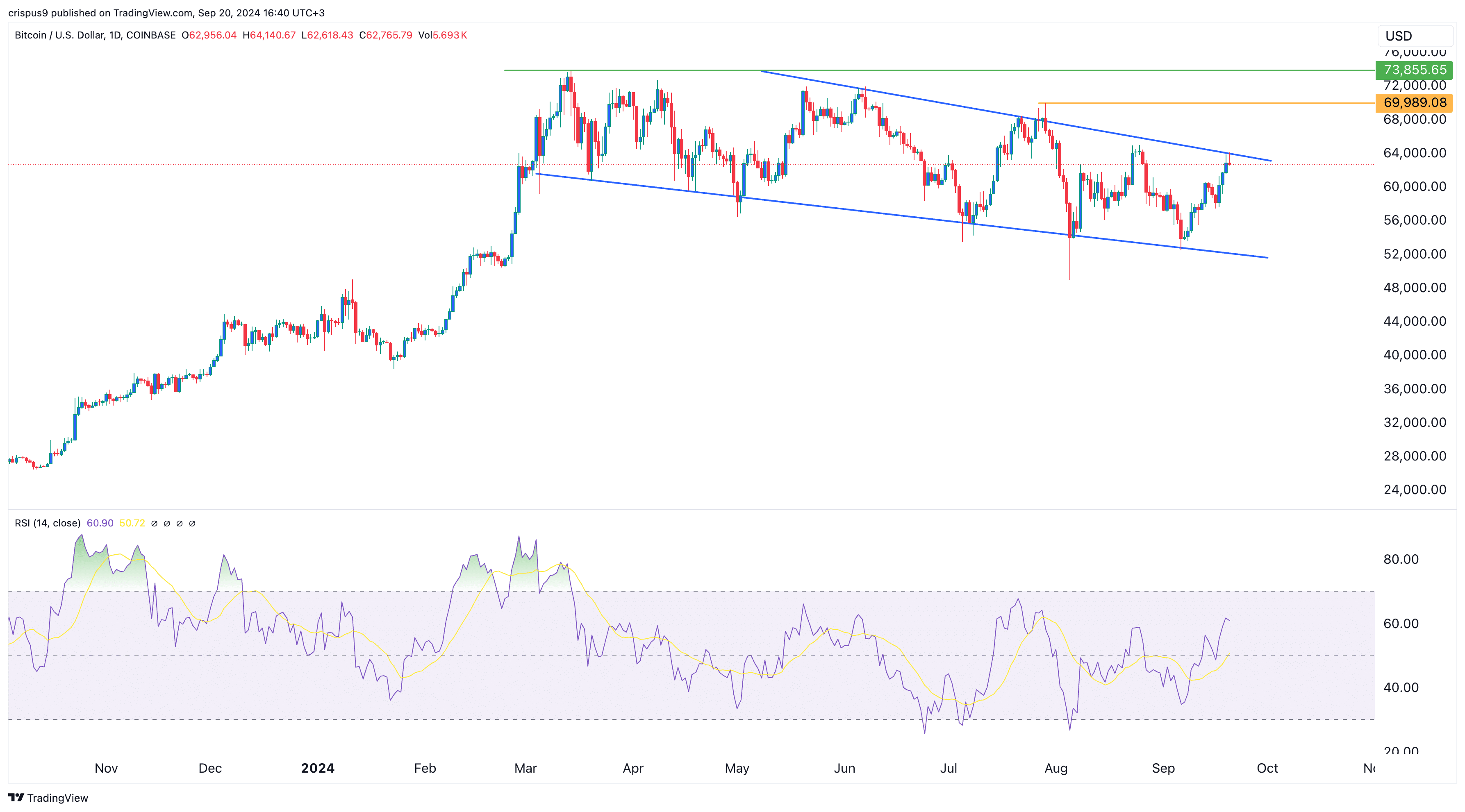
Task: Click the Mar label on time axis
Action: coord(525,768)
